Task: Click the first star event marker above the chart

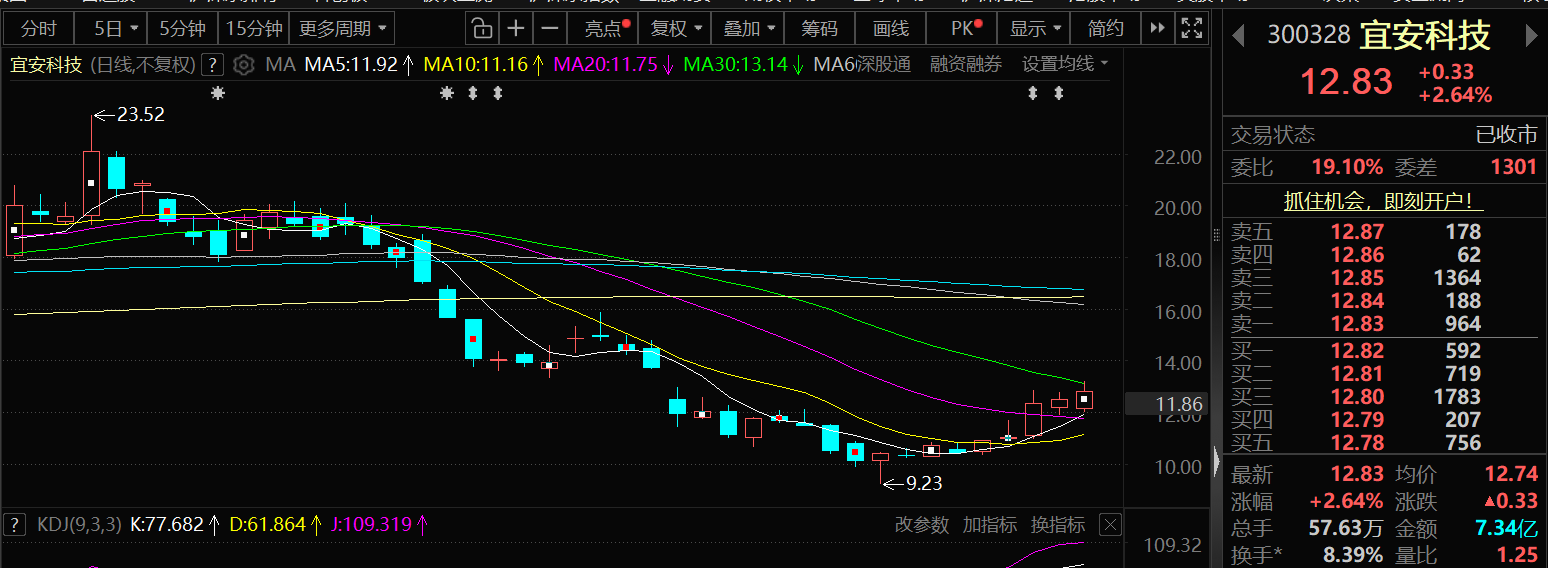Action: coord(217,93)
